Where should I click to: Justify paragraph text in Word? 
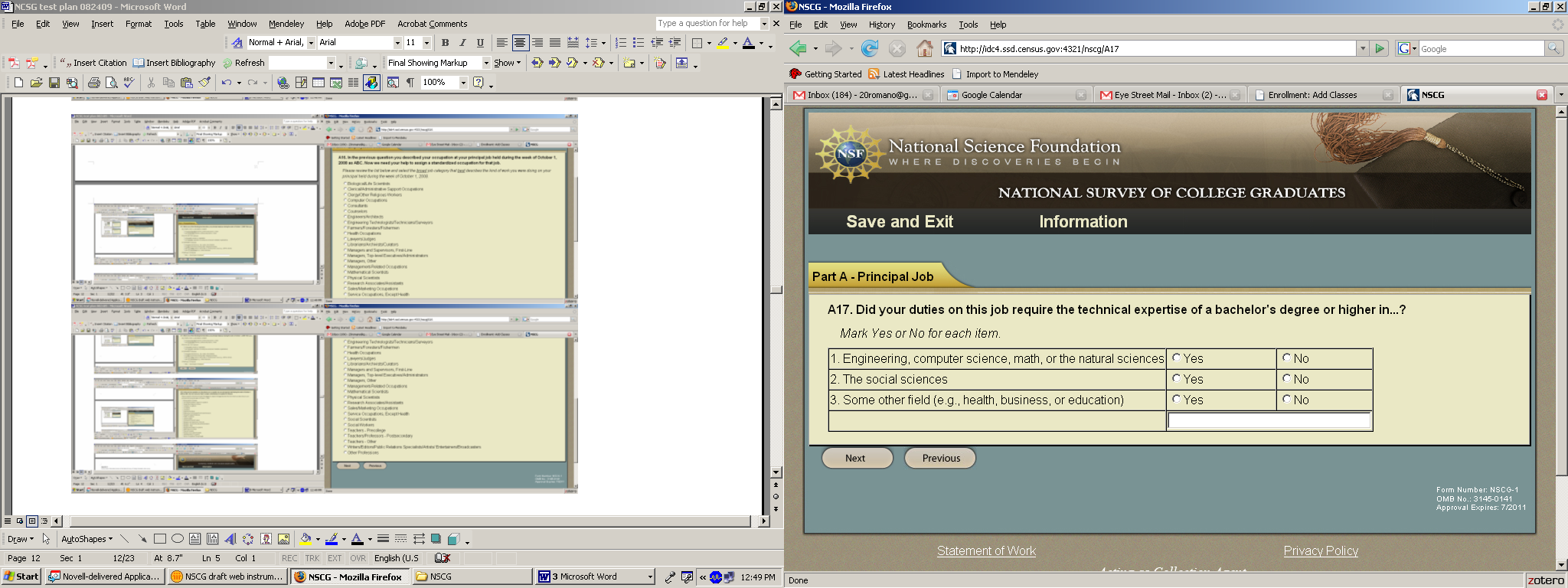[555, 43]
